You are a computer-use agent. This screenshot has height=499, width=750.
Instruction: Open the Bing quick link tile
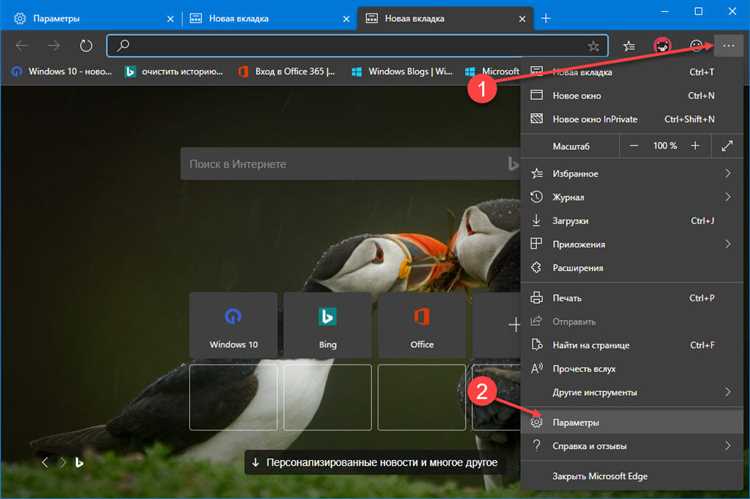click(327, 326)
